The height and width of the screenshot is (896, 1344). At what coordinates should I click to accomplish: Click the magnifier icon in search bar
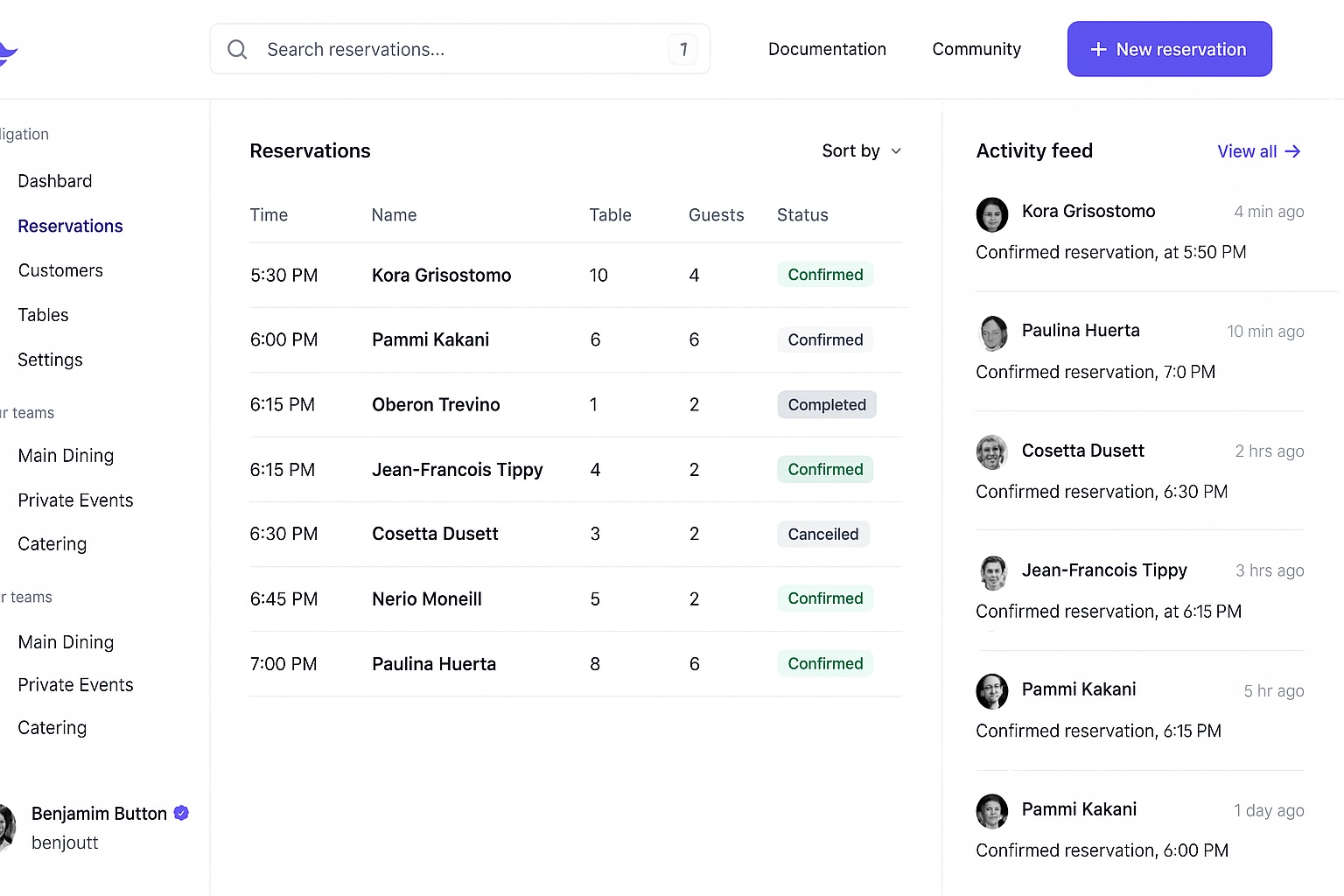237,50
